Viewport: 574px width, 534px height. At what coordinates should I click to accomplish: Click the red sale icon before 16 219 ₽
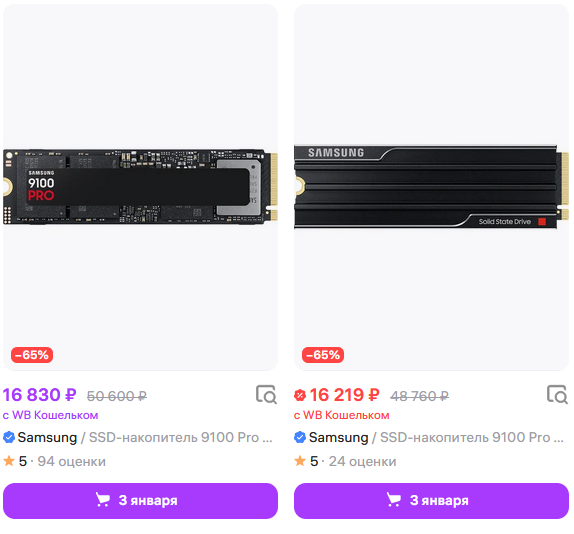click(x=300, y=395)
